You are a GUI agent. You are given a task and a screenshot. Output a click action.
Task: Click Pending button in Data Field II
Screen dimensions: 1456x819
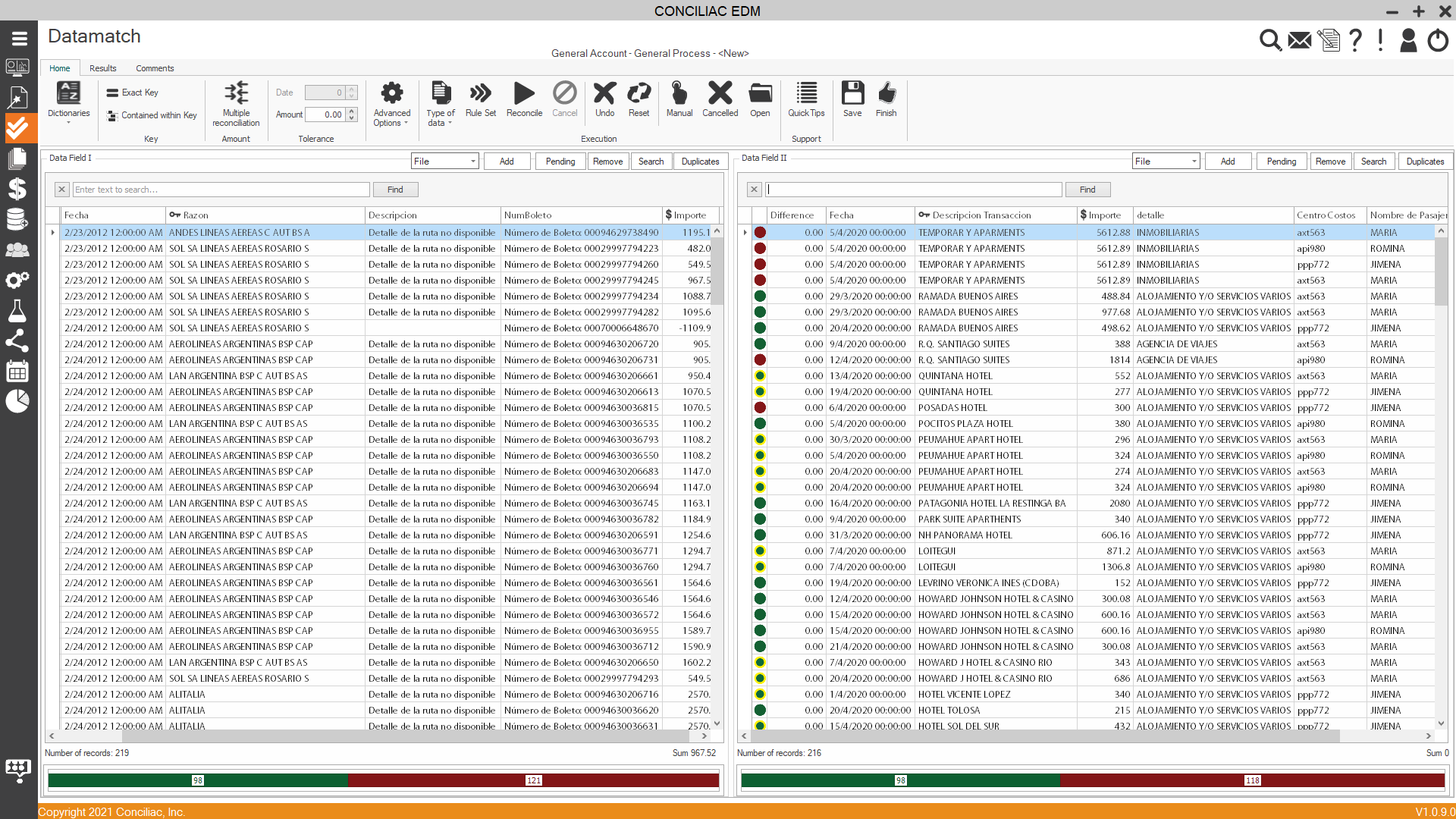[1281, 162]
